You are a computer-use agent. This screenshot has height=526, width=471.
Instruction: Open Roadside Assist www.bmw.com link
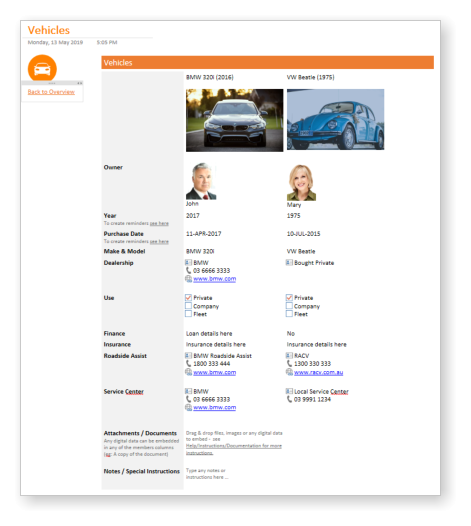214,372
